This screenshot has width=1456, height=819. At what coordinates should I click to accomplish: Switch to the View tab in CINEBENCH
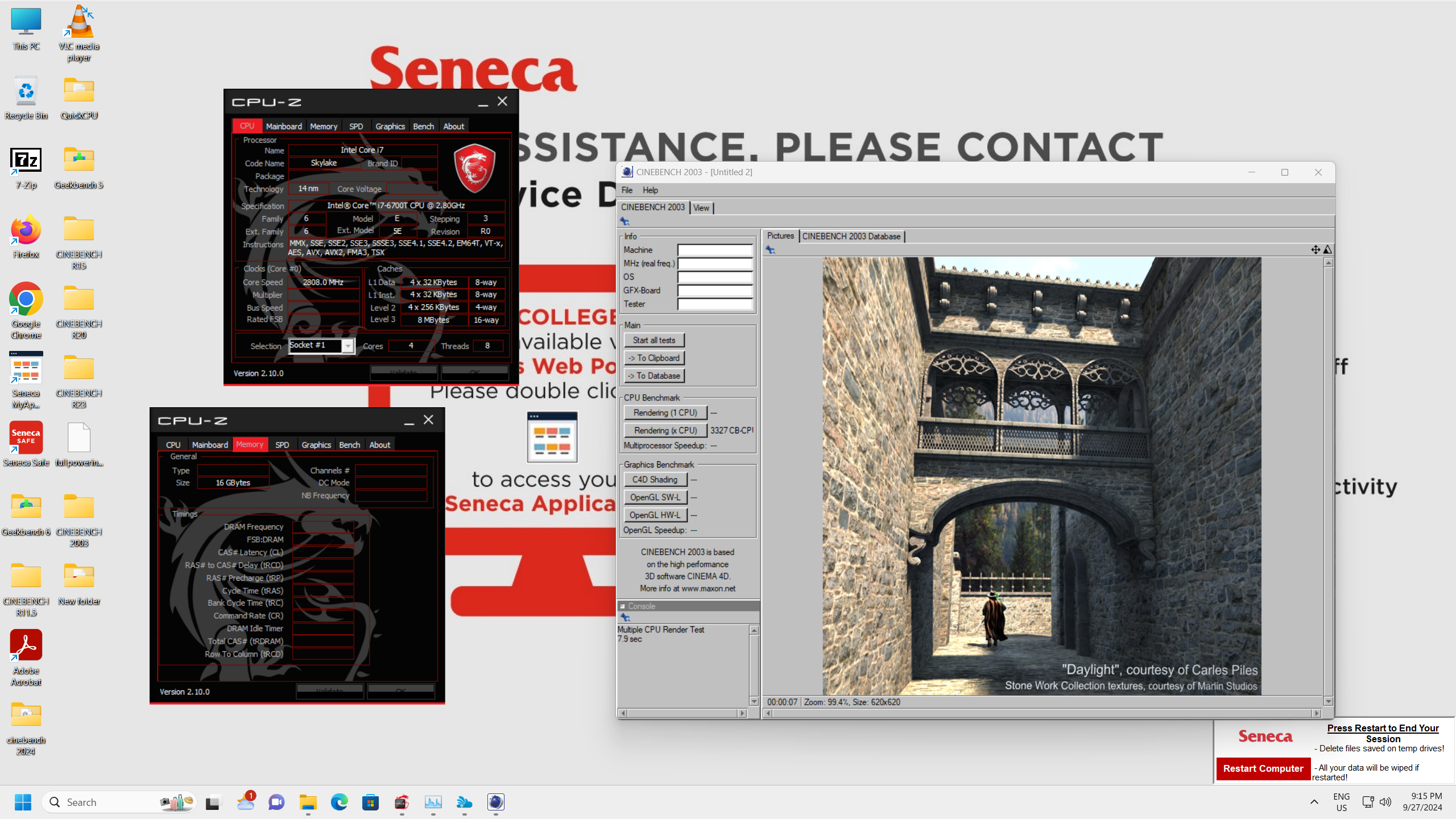(701, 208)
